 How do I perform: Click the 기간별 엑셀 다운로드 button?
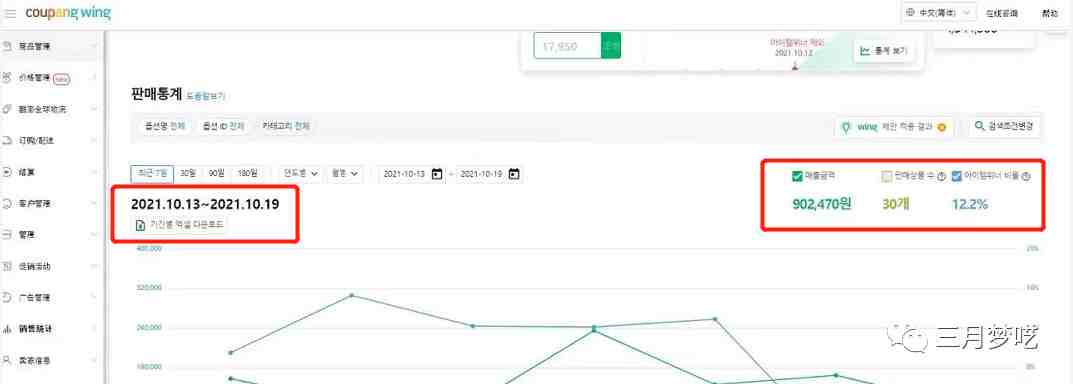(x=179, y=225)
